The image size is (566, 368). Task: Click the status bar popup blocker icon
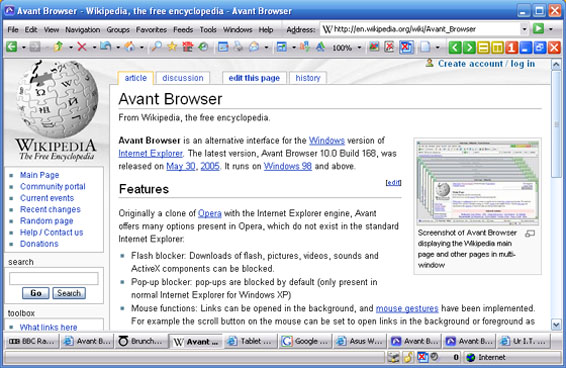[x=422, y=357]
